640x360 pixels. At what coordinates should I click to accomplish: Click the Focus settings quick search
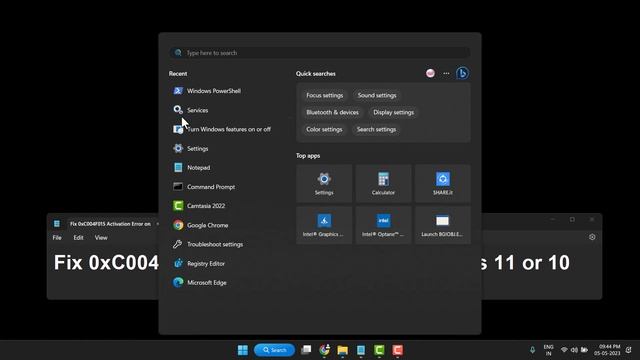tap(324, 96)
